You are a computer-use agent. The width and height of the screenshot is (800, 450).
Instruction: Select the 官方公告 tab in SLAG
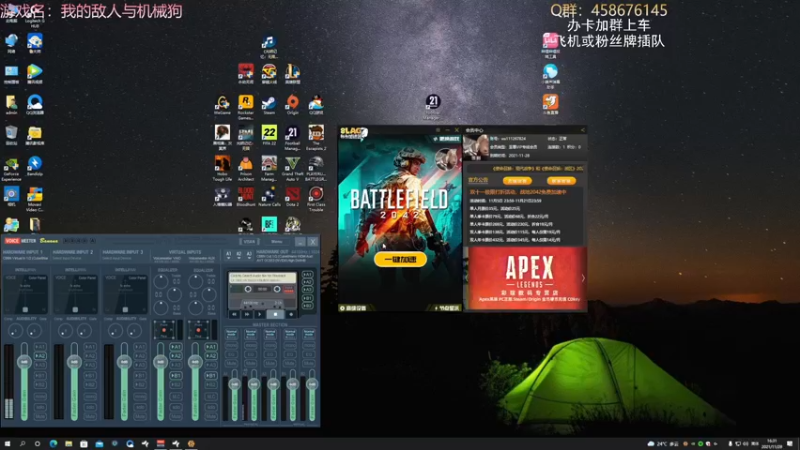pos(478,180)
